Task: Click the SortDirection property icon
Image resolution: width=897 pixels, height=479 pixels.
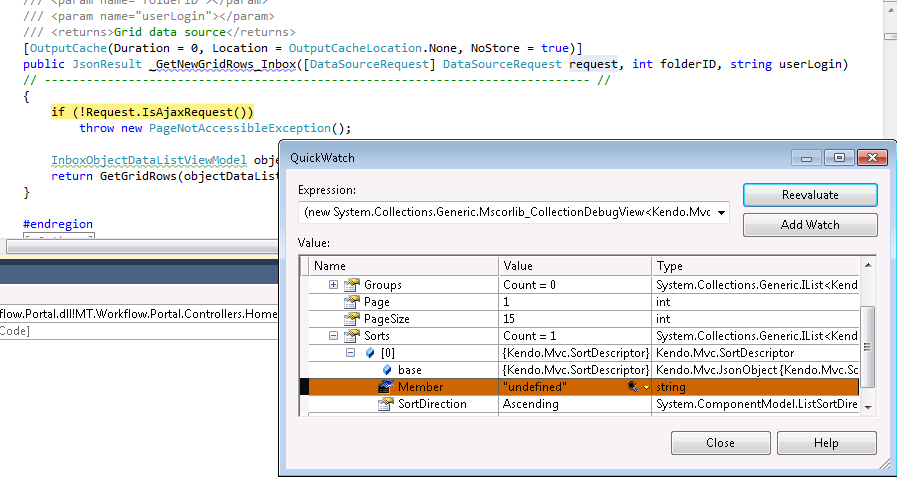Action: (386, 404)
